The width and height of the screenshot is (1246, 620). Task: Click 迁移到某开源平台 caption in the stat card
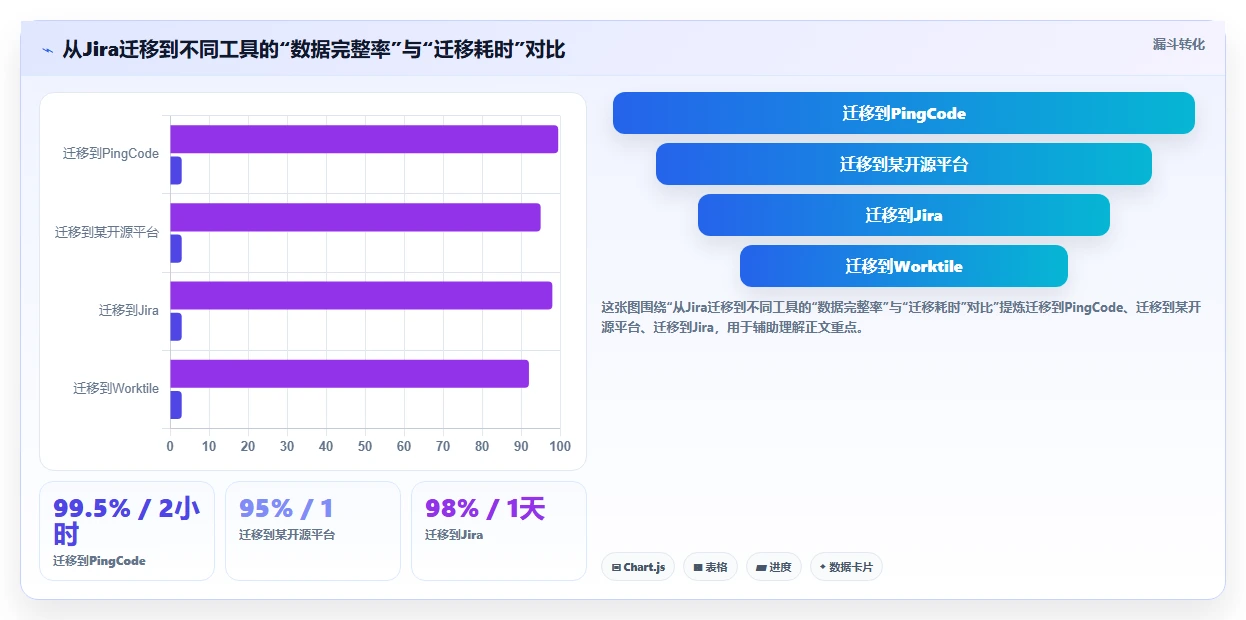click(287, 535)
